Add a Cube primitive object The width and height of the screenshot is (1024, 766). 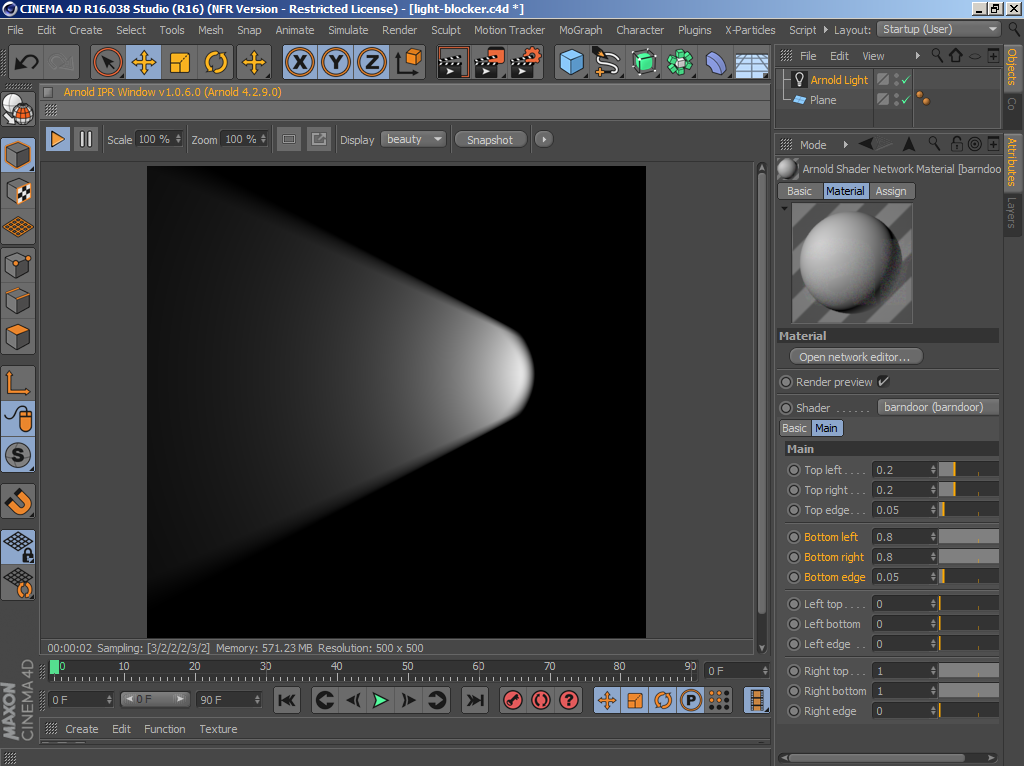[x=572, y=63]
